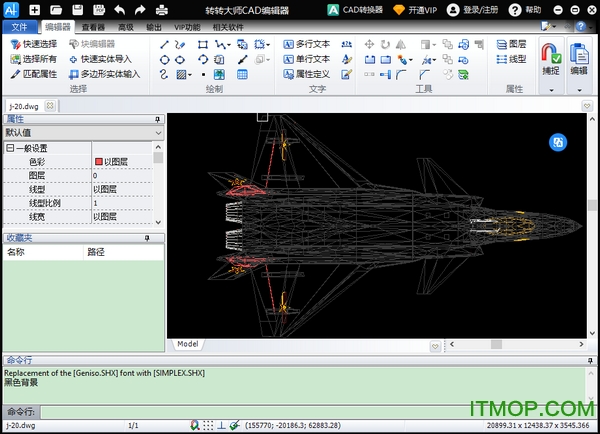Expand the polyline tool dropdown arrow
Screen dimensions: 600x434
[x=229, y=45]
